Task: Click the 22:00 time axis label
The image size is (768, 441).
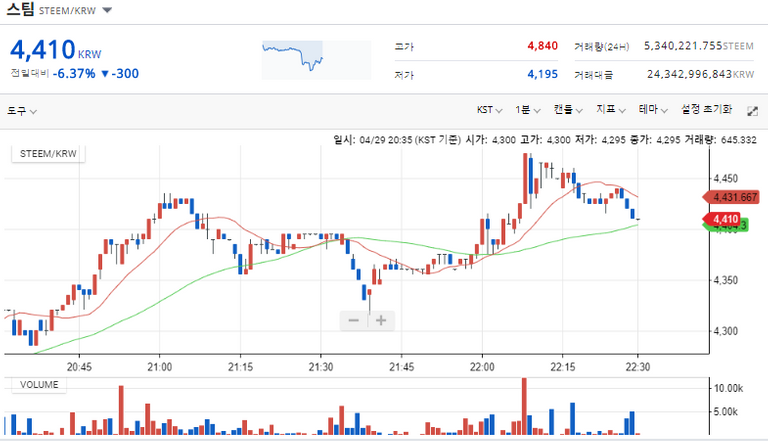Action: 482,367
